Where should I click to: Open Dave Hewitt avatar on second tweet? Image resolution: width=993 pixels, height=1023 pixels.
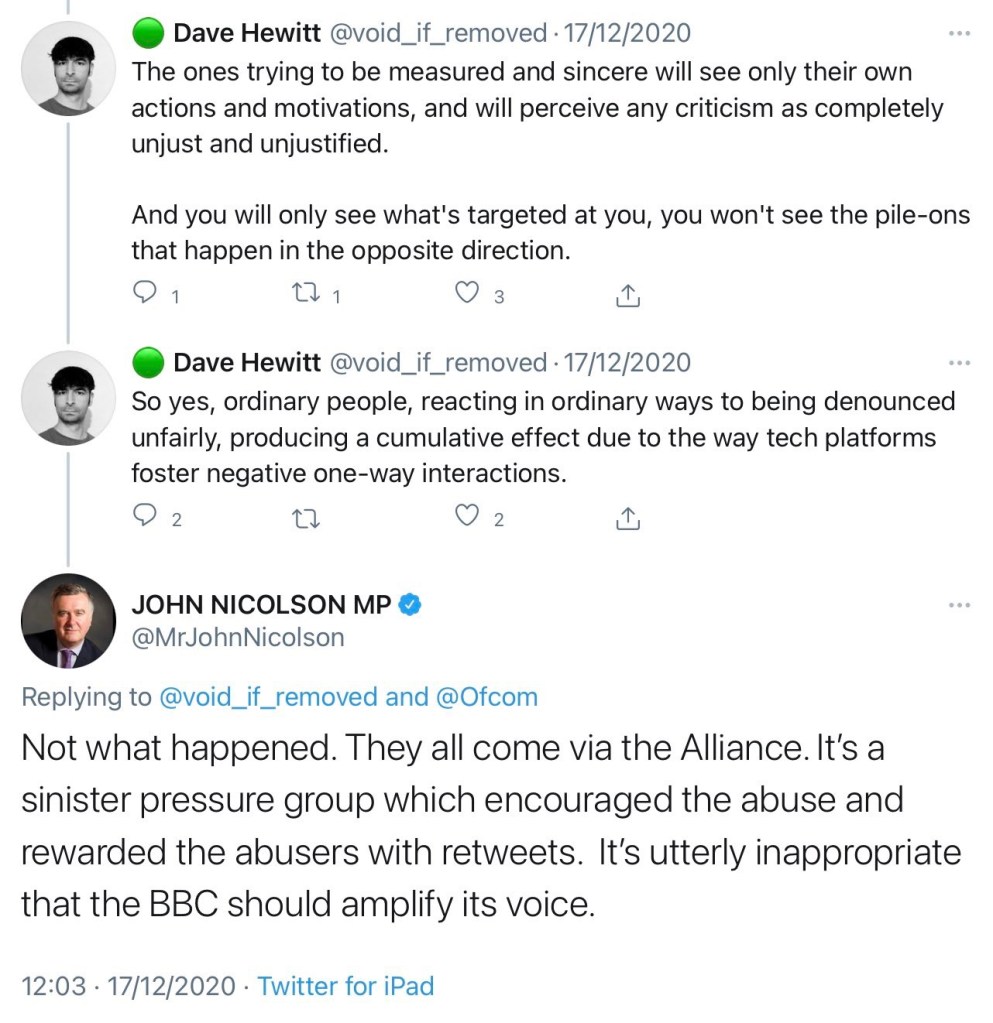pyautogui.click(x=69, y=397)
